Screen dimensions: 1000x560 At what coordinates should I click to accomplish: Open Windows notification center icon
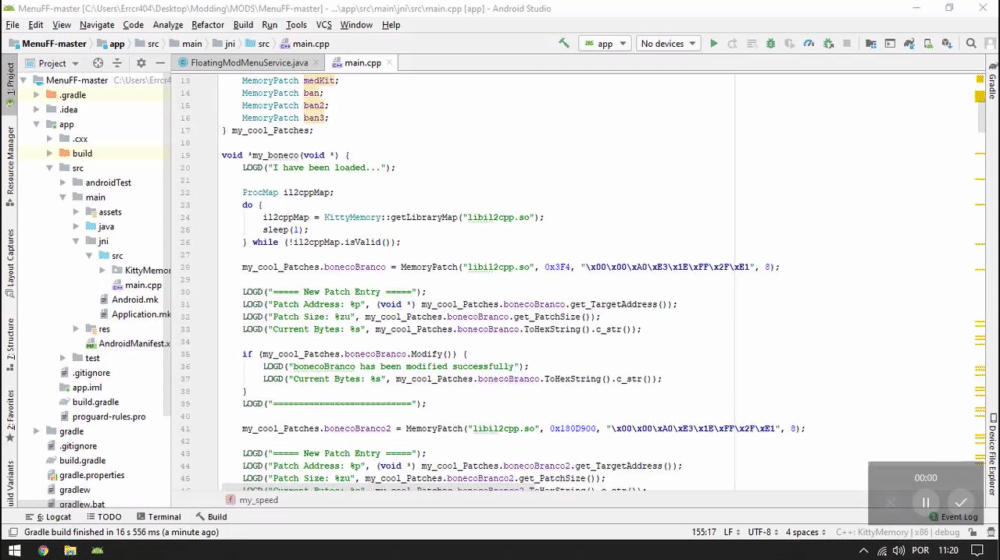pyautogui.click(x=977, y=550)
